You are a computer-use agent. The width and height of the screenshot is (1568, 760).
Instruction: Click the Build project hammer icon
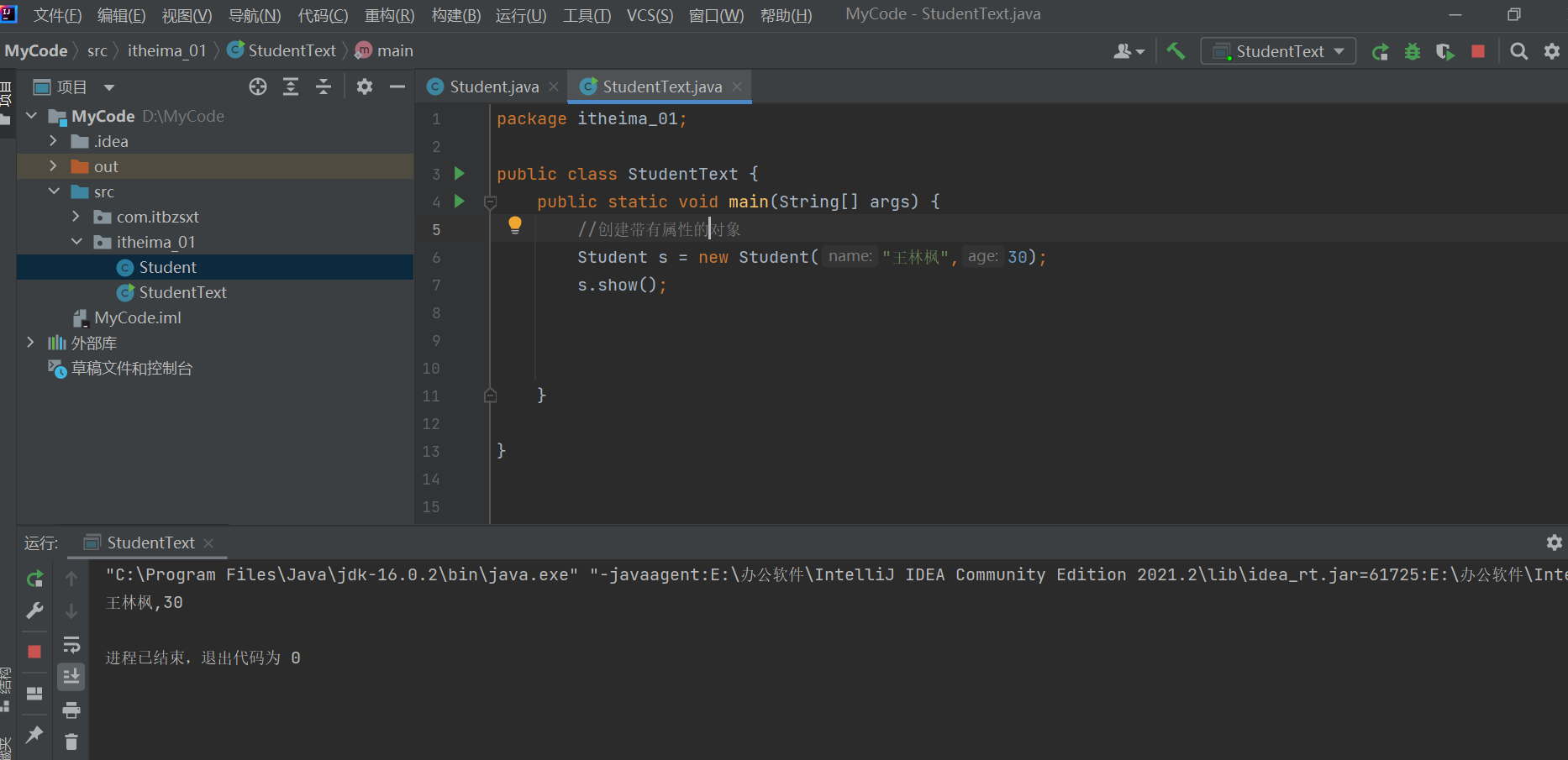(x=1176, y=51)
